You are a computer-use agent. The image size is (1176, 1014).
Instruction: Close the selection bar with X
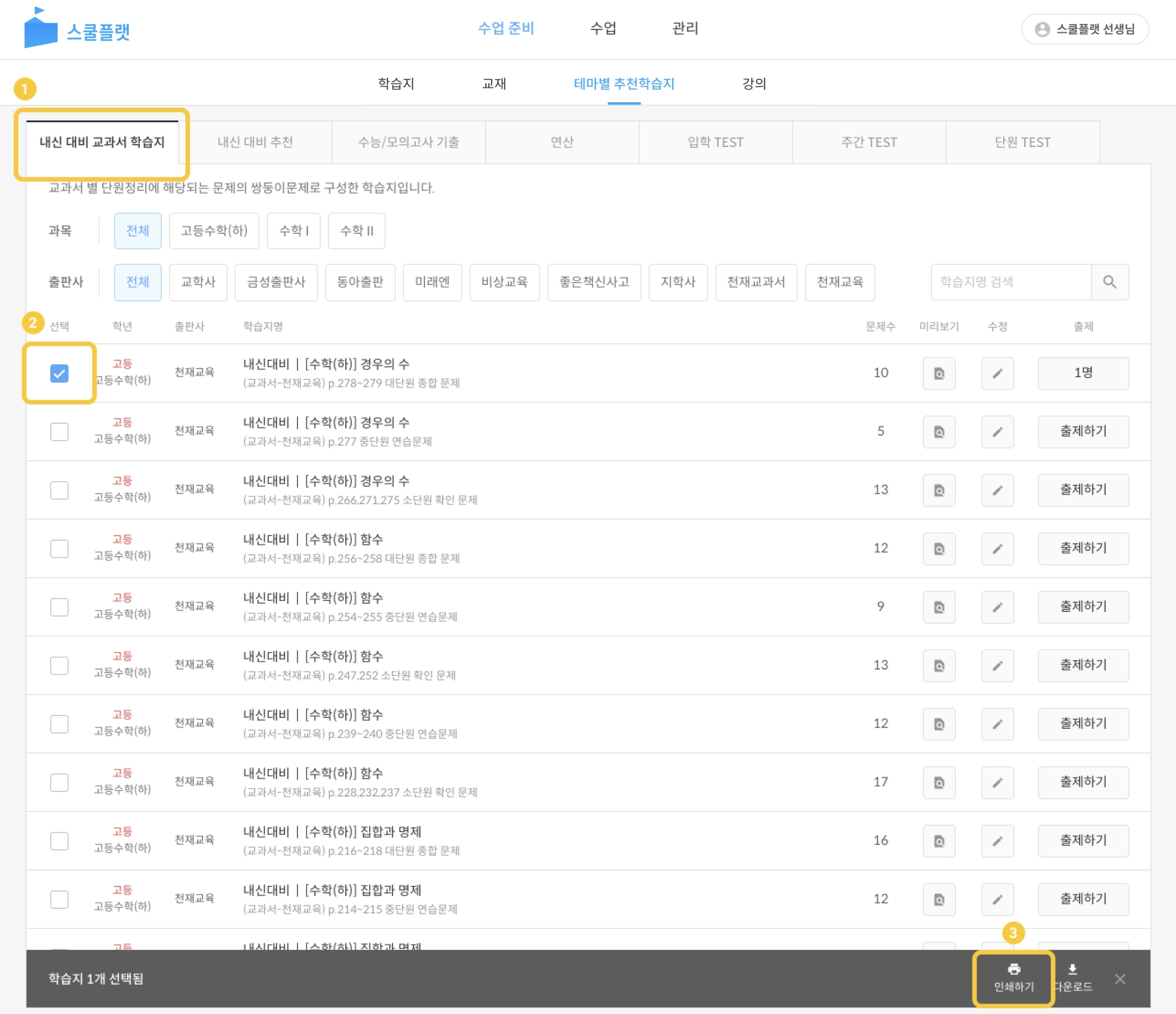click(x=1120, y=979)
